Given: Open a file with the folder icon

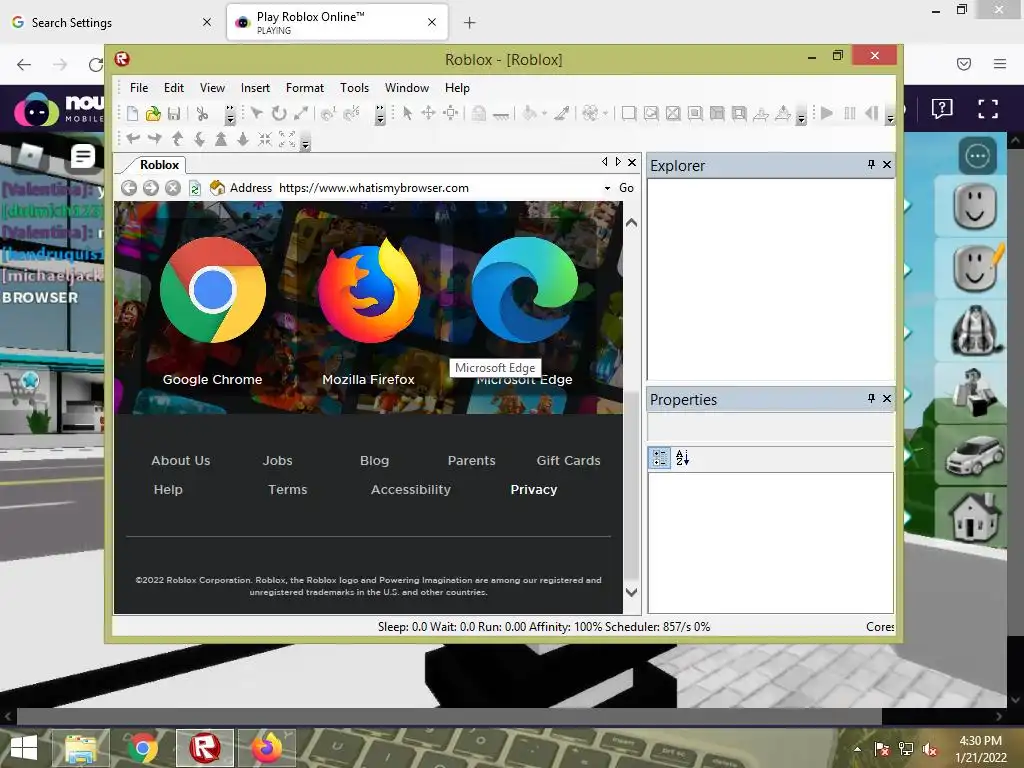Looking at the screenshot, I should click(x=153, y=114).
